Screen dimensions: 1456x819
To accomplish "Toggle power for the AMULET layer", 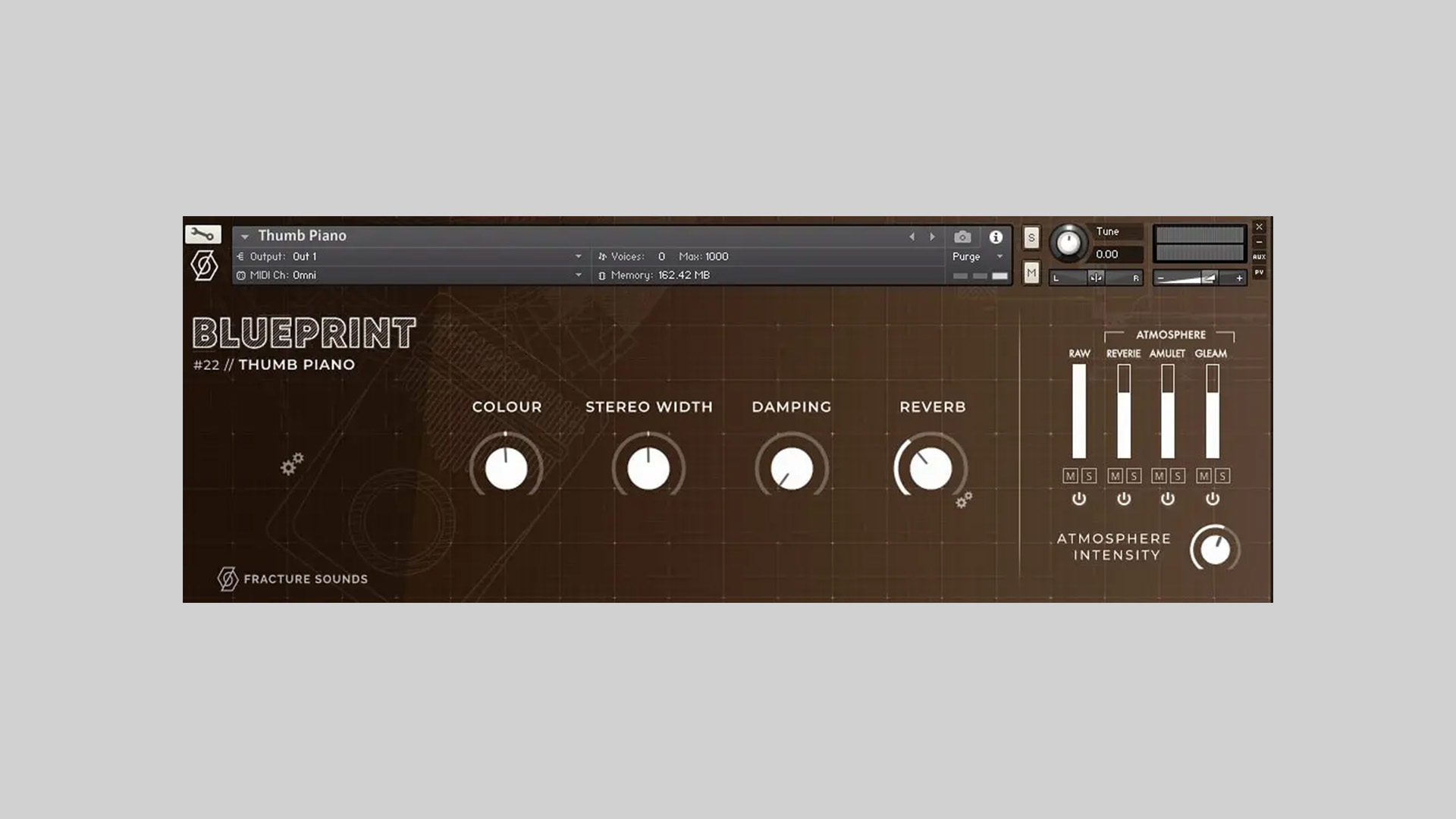I will [1168, 498].
